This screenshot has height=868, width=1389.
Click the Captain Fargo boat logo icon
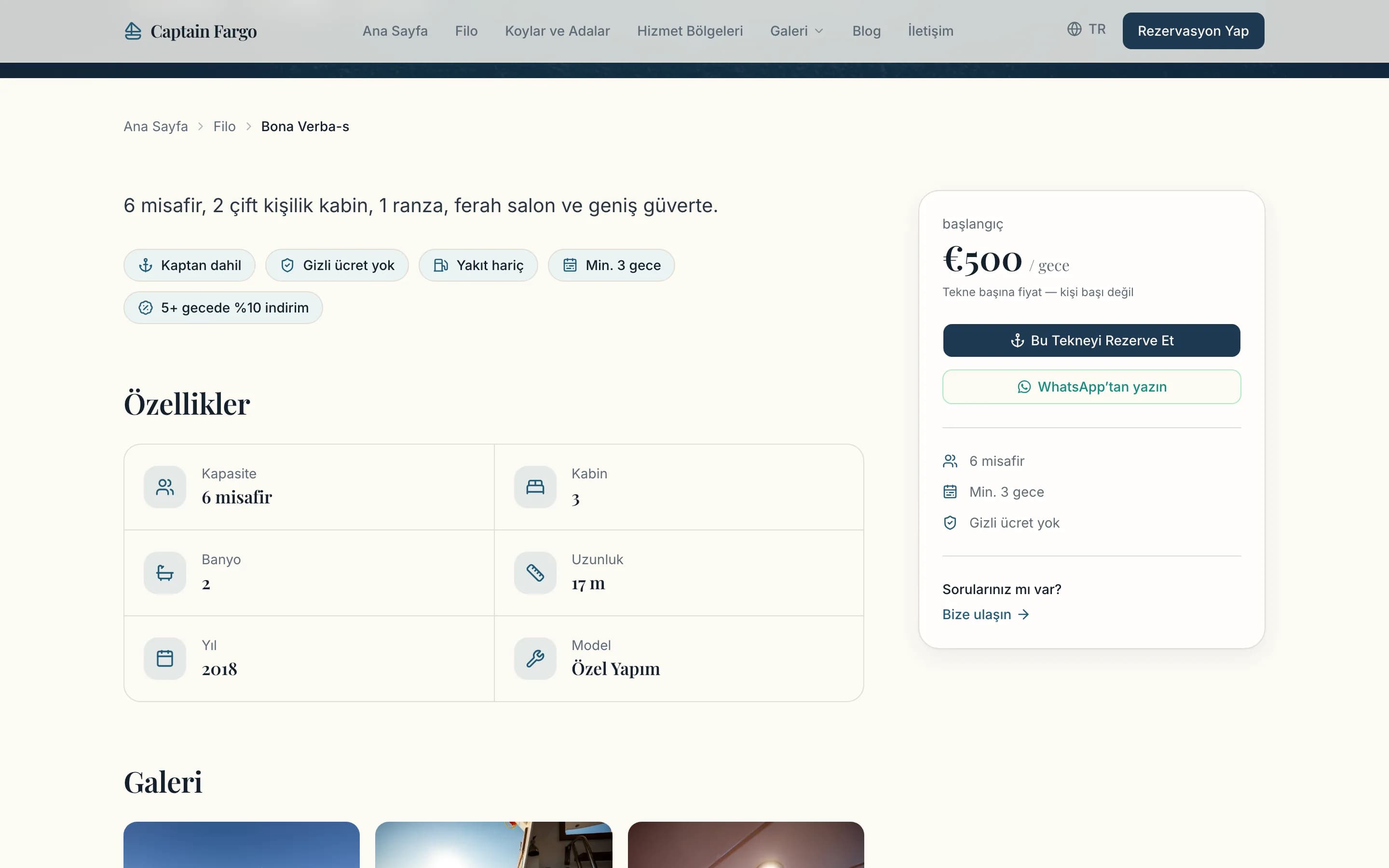[x=133, y=31]
